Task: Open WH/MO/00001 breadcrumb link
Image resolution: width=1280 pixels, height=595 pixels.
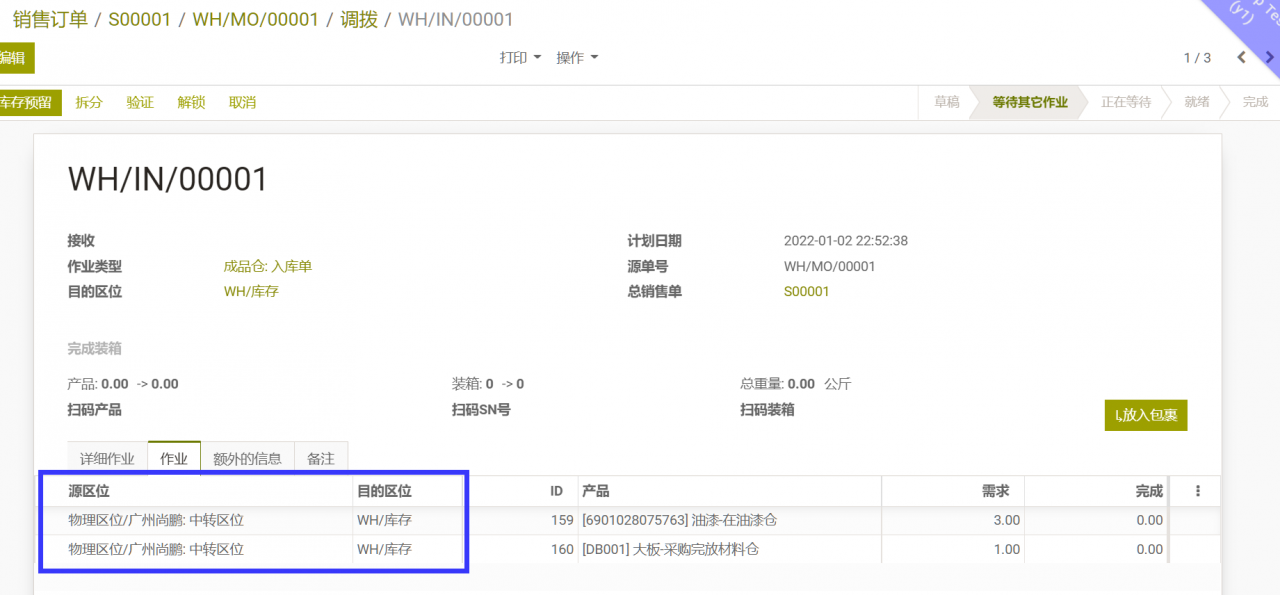Action: [255, 19]
